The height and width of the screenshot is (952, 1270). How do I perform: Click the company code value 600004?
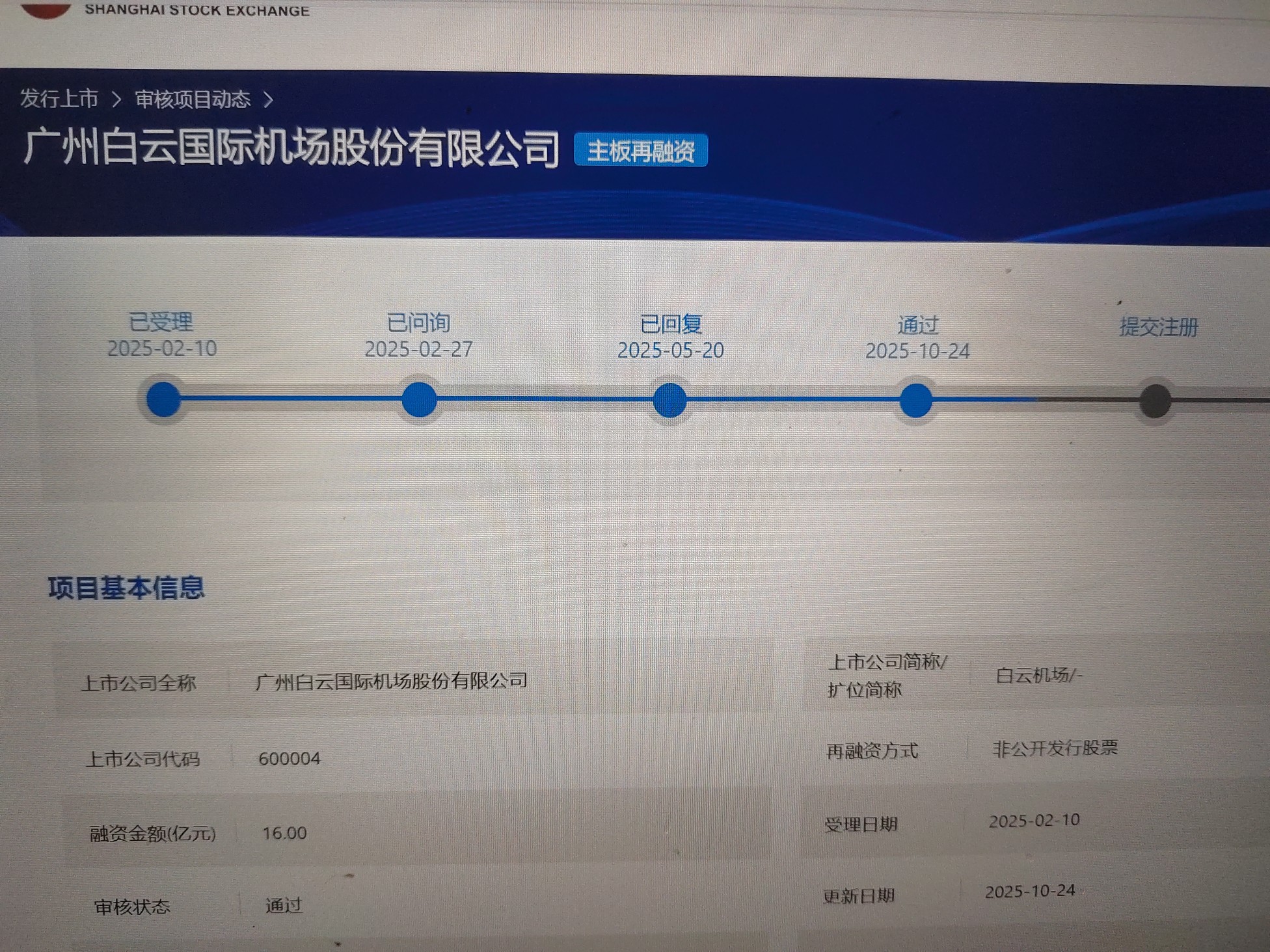tap(289, 758)
